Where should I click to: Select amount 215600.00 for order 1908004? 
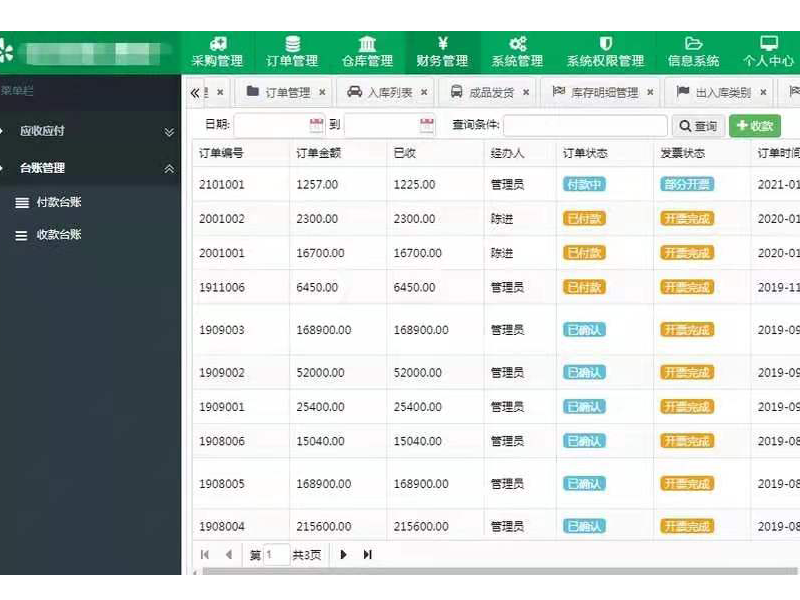[x=323, y=527]
